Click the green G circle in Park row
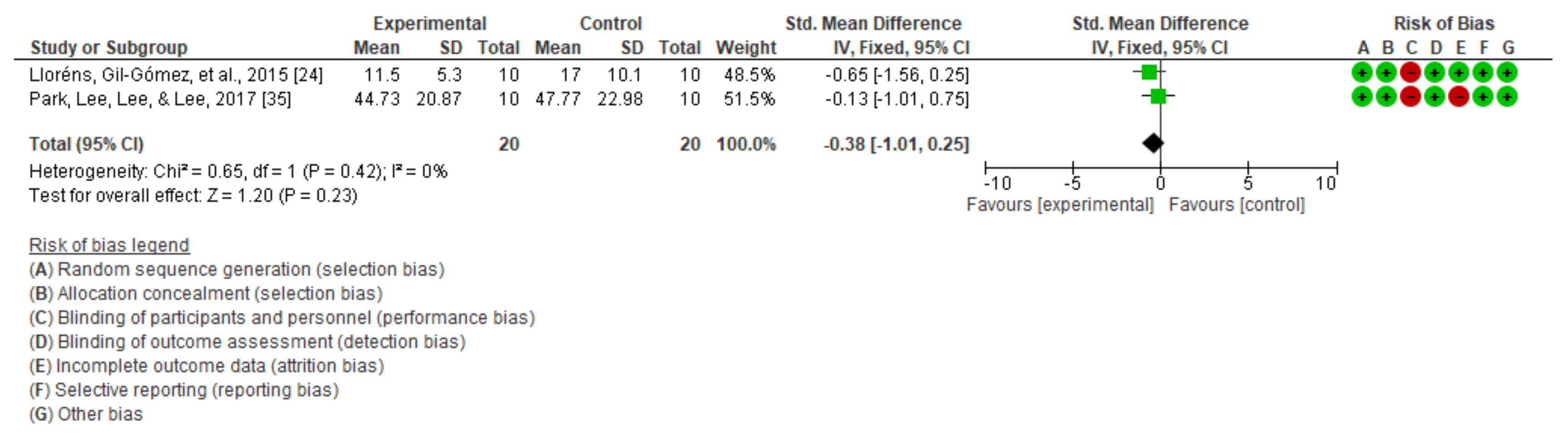Viewport: 1568px width, 434px height. [1507, 97]
